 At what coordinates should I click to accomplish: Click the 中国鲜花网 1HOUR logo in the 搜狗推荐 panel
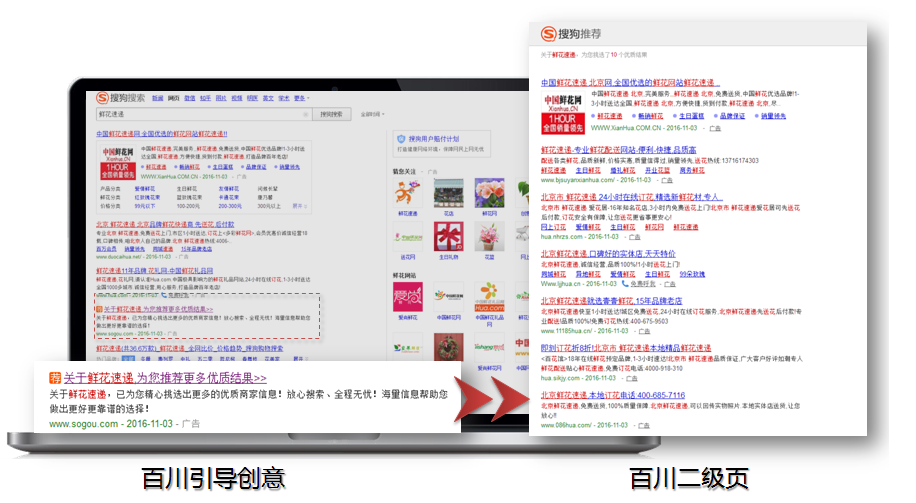pos(563,113)
